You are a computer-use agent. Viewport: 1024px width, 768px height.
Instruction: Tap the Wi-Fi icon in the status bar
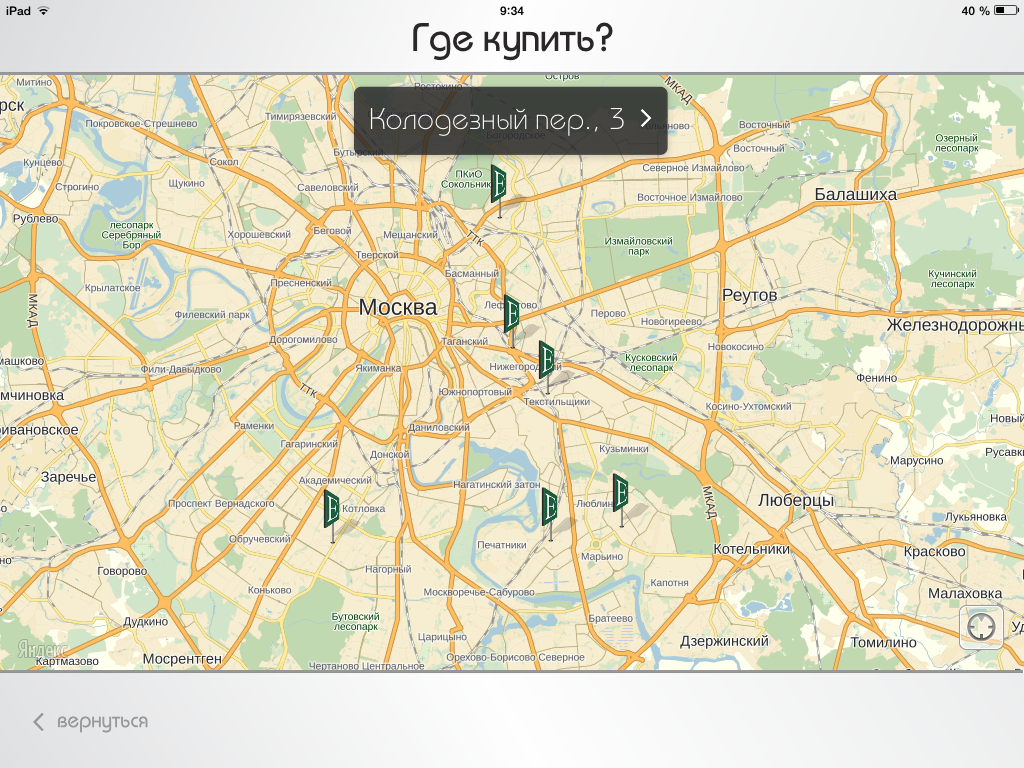tap(44, 10)
